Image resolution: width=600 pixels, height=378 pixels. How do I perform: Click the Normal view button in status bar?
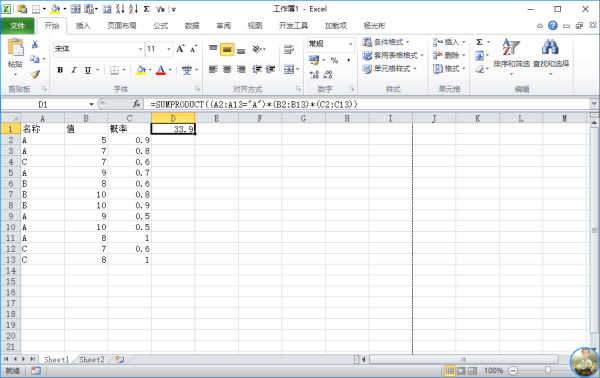coord(450,370)
